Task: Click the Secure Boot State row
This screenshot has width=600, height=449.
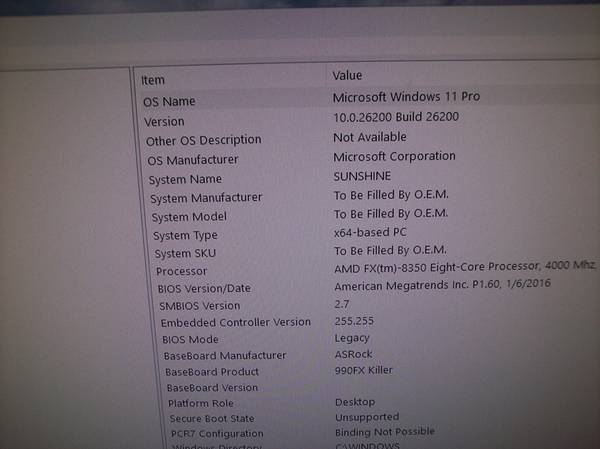Action: pos(212,419)
